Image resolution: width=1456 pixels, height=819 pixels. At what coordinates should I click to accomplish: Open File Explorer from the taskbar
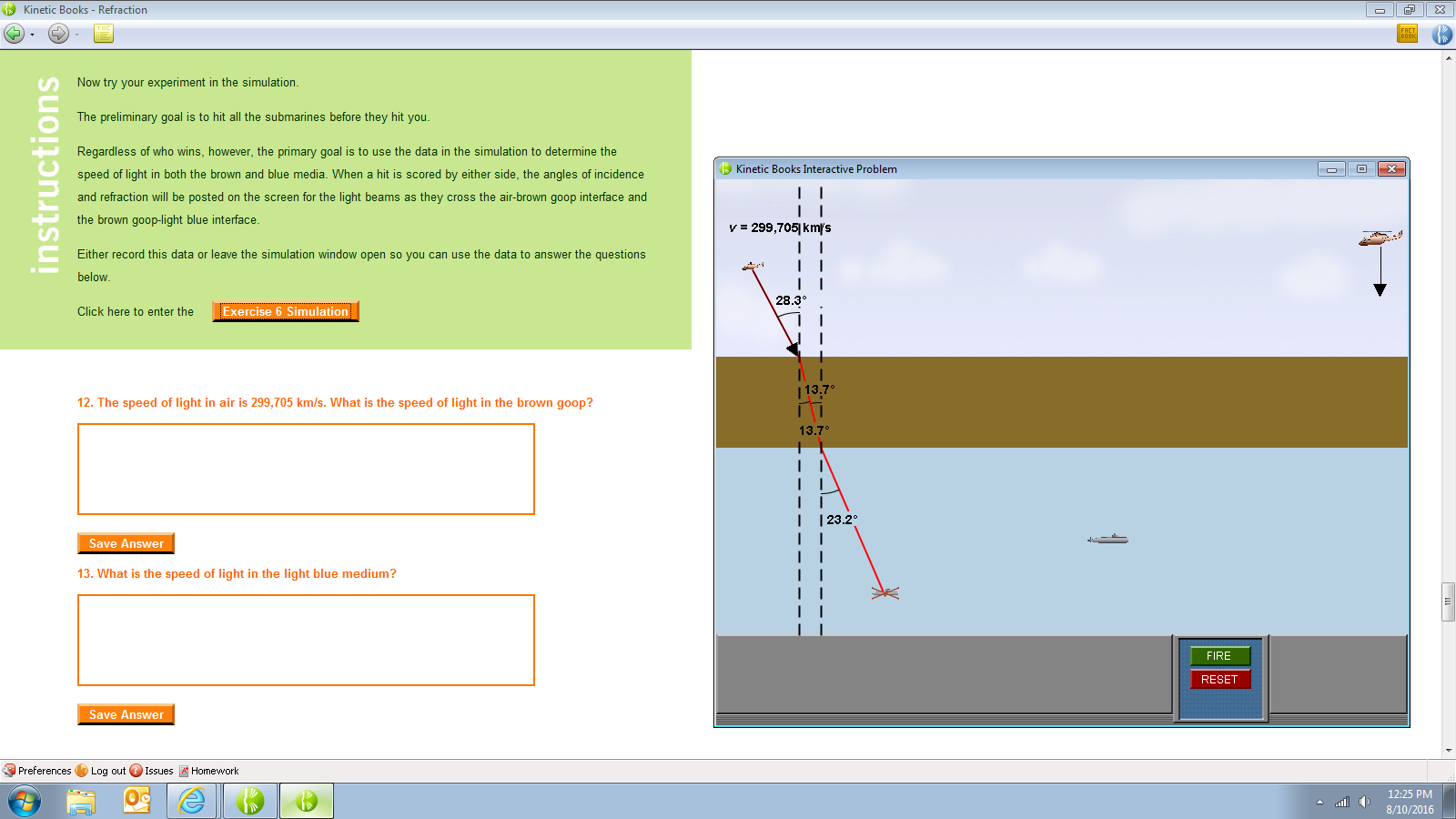click(x=81, y=802)
